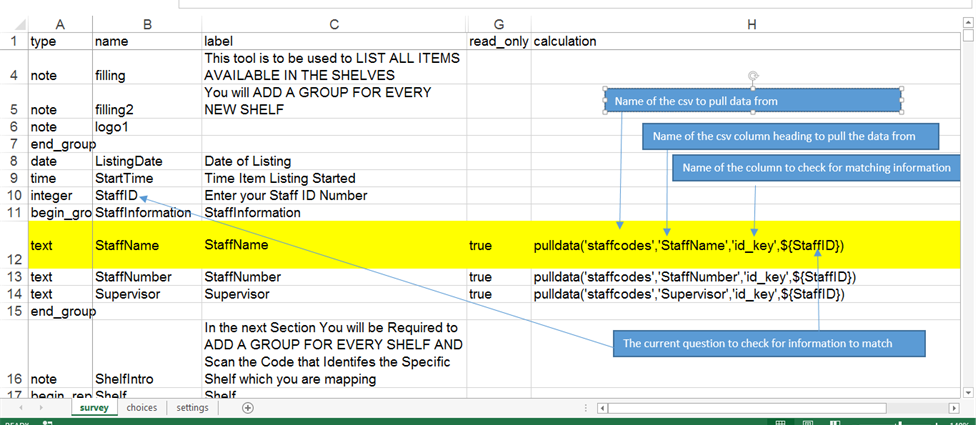Click row 12 header to select the row
The height and width of the screenshot is (425, 976).
pos(13,245)
